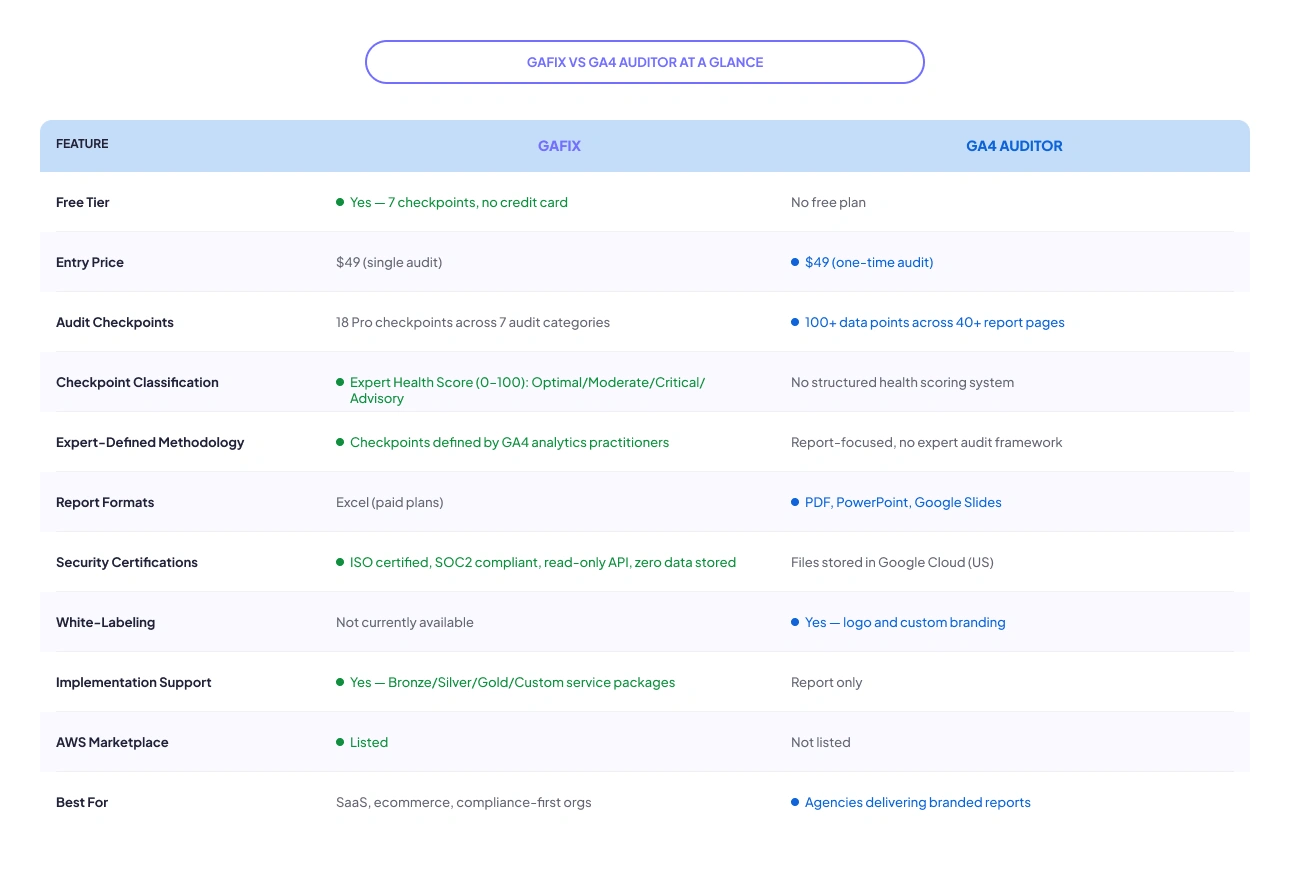1290x880 pixels.
Task: Select the Entry Price row label
Action: pyautogui.click(x=90, y=262)
